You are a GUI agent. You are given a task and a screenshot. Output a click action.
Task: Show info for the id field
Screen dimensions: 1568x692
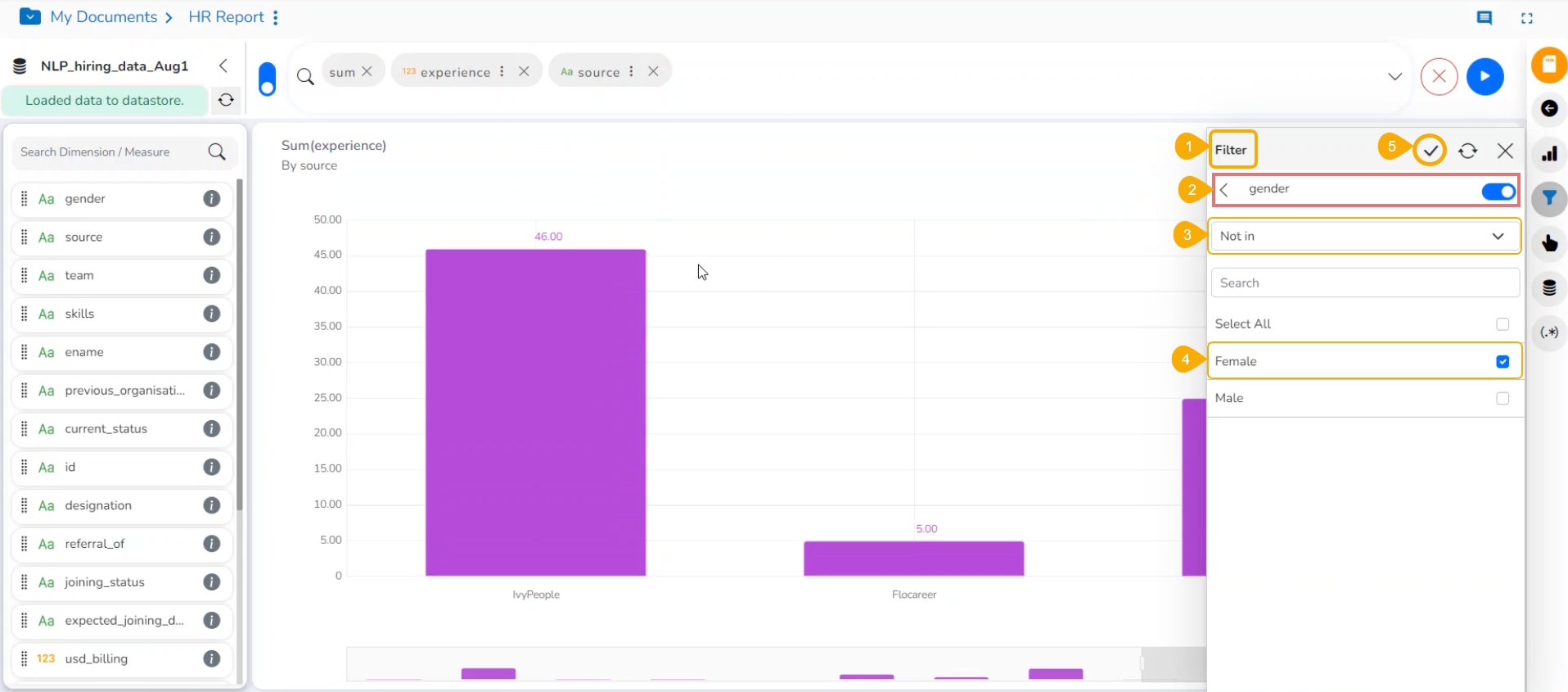[212, 467]
